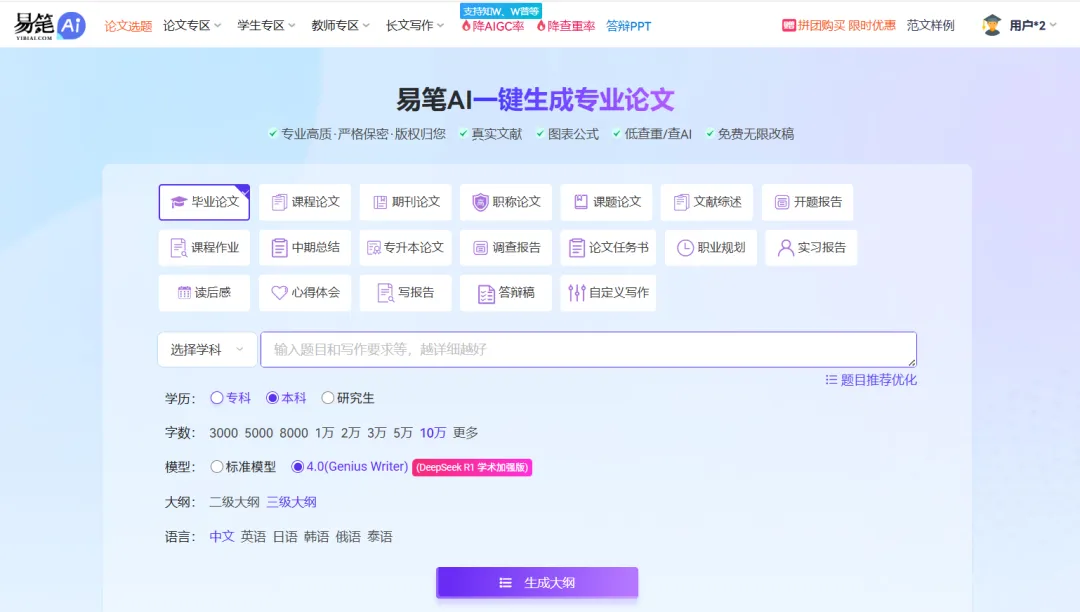Expand the 长文写作 menu
The height and width of the screenshot is (612, 1080).
[x=415, y=25]
